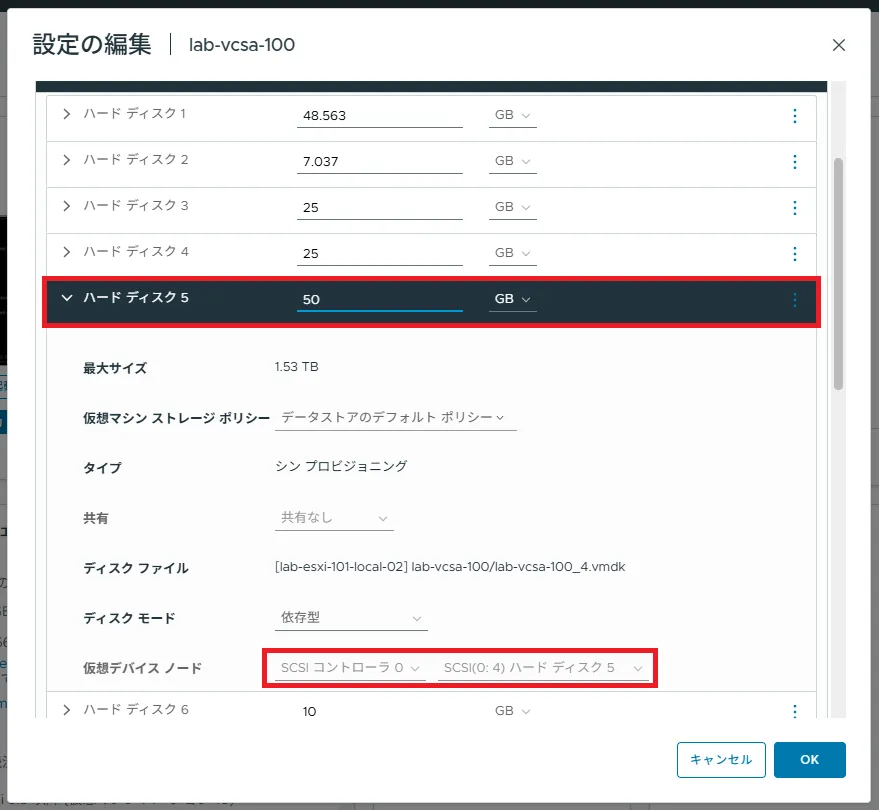Close the 設定の編集 dialog with X
This screenshot has width=879, height=810.
(x=838, y=45)
